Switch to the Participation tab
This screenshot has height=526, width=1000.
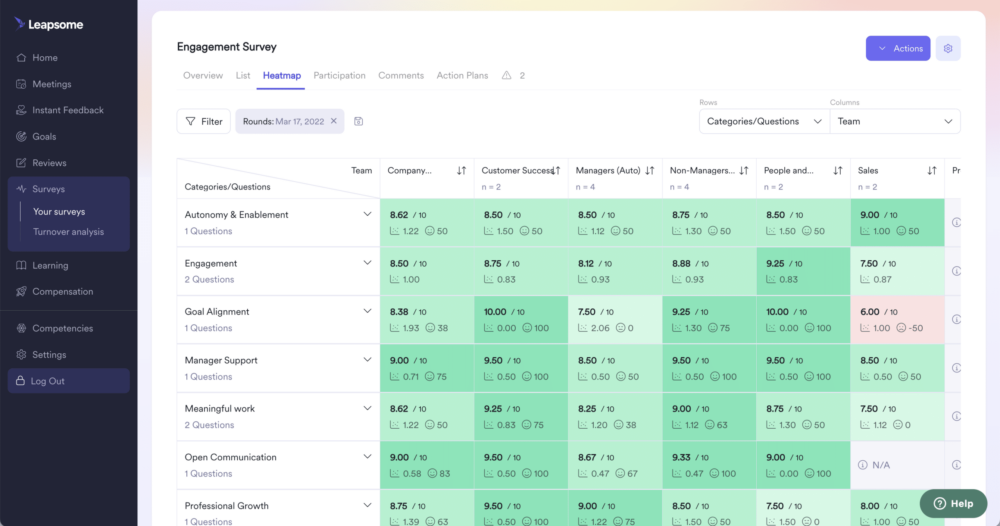click(x=339, y=76)
